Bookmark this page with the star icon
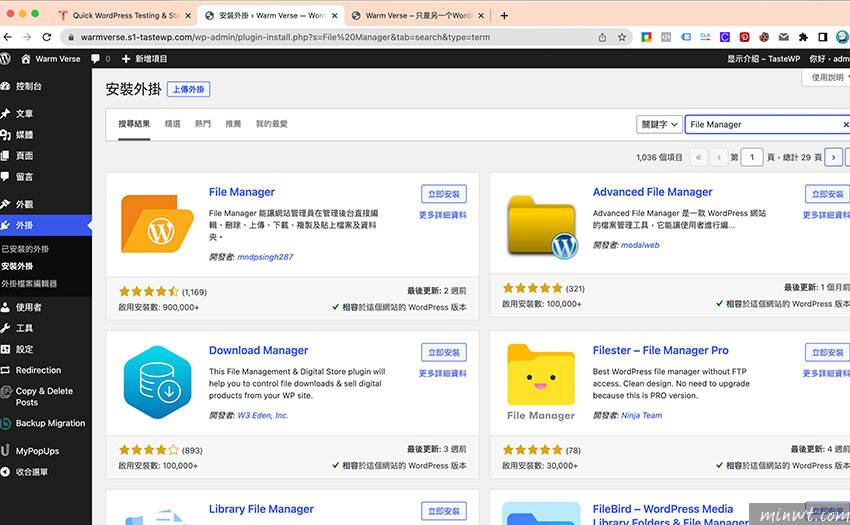Image resolution: width=850 pixels, height=525 pixels. click(x=621, y=37)
